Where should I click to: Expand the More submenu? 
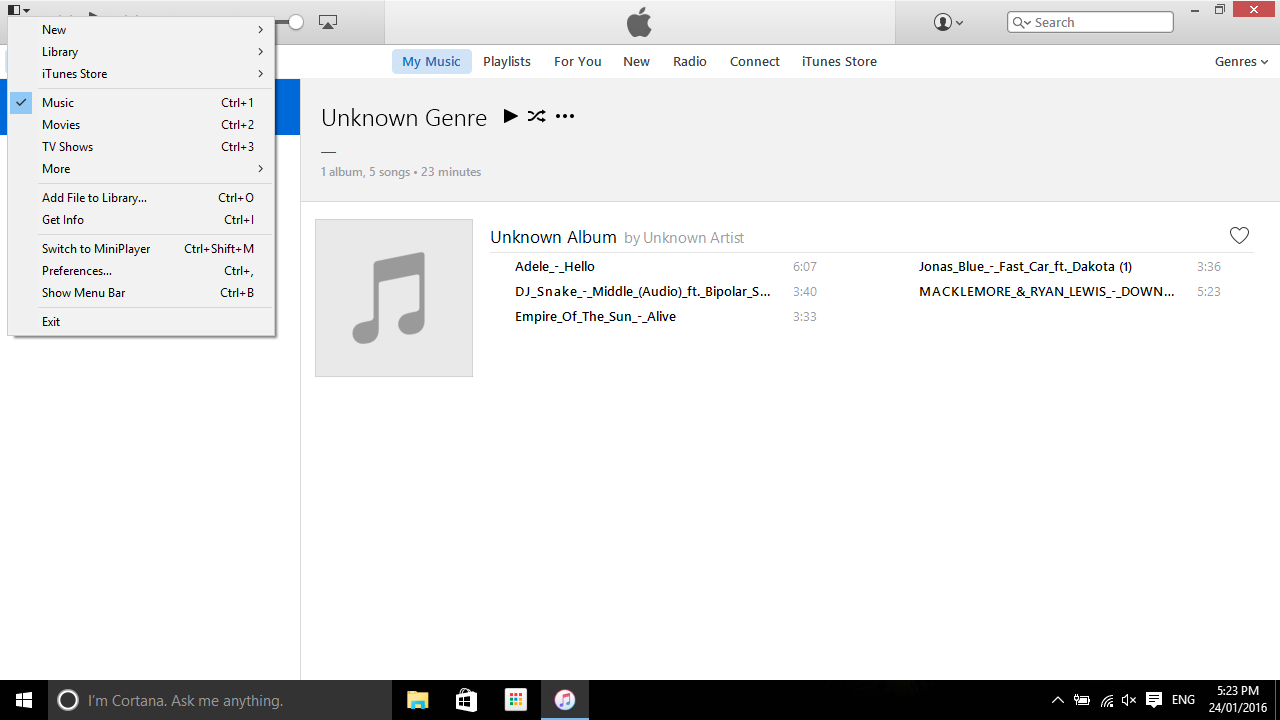tap(141, 169)
